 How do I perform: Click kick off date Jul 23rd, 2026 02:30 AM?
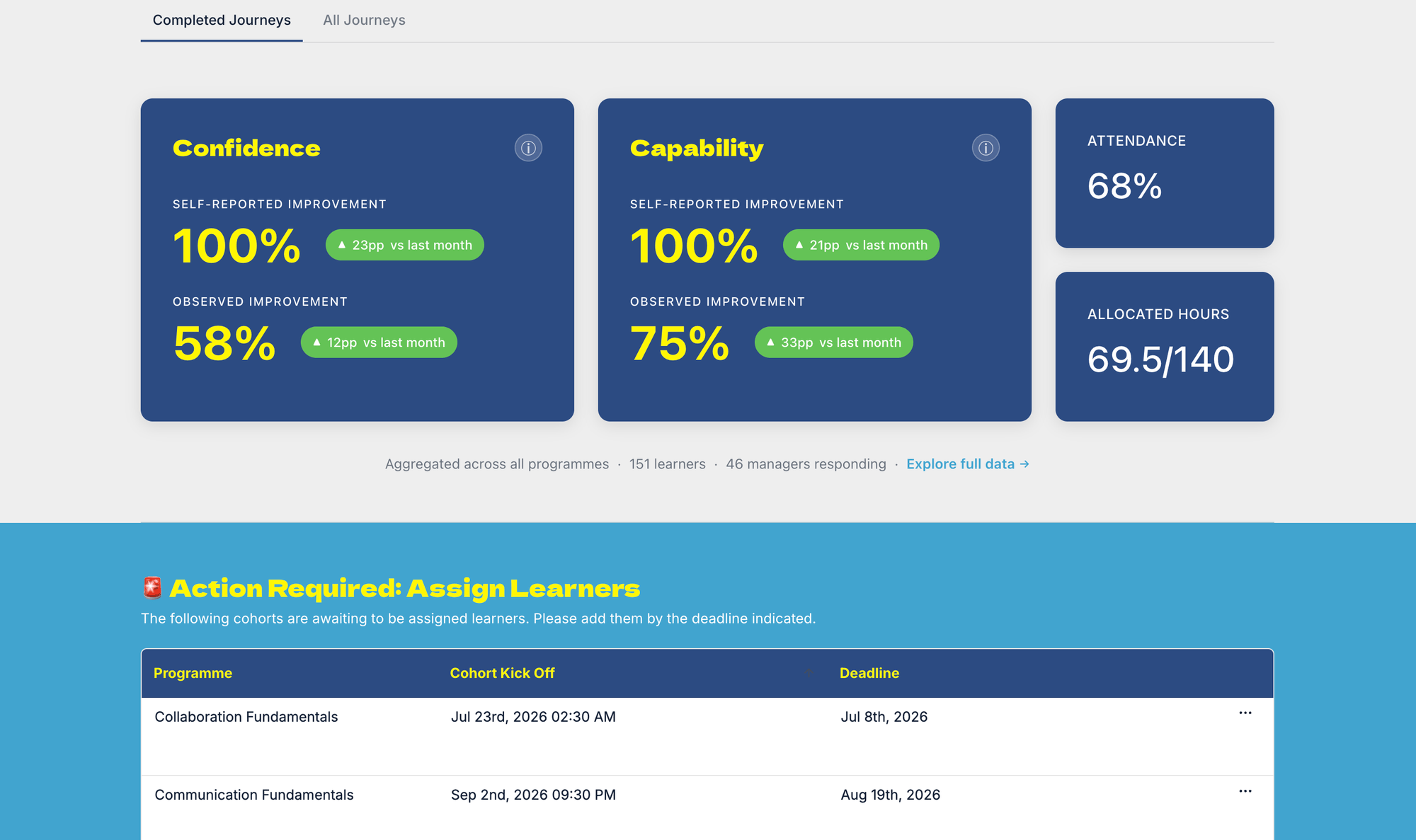(x=533, y=717)
